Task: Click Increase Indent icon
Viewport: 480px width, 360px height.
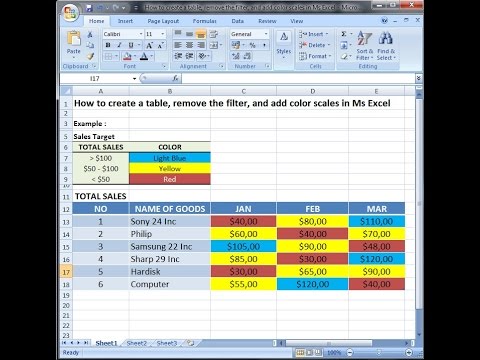Action: click(189, 56)
